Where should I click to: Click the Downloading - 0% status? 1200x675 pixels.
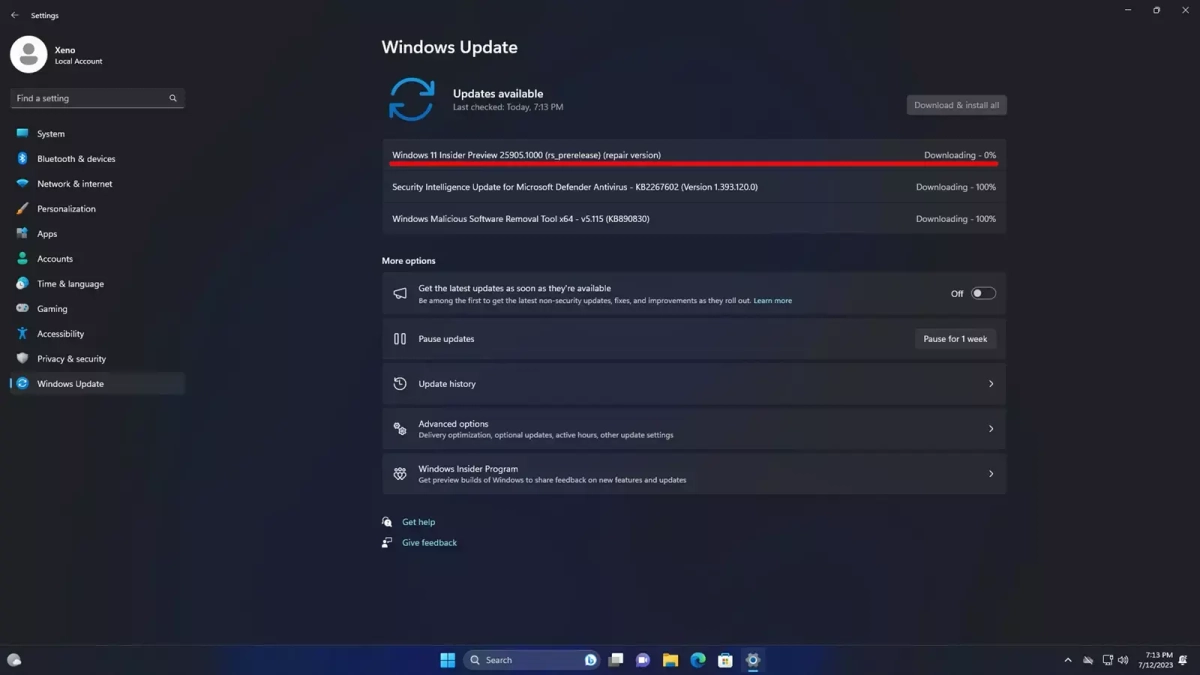point(960,155)
